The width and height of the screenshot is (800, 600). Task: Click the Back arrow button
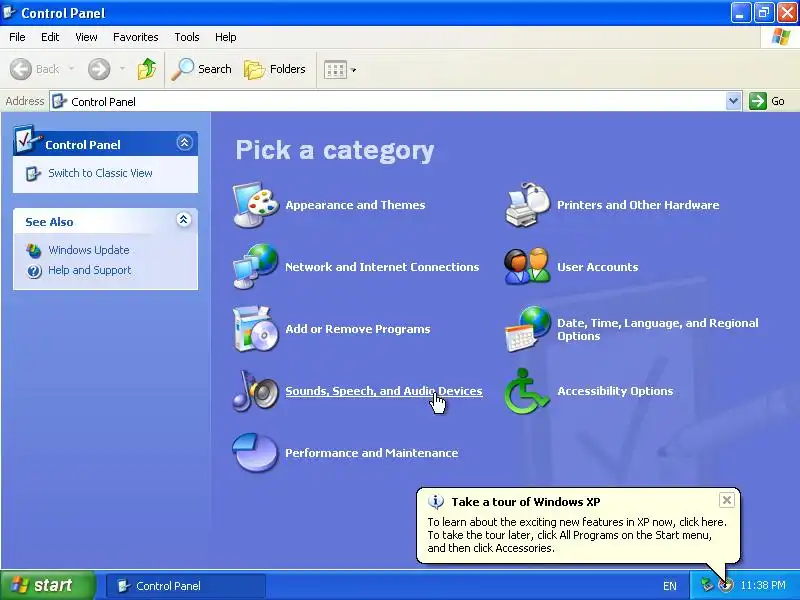[x=35, y=69]
